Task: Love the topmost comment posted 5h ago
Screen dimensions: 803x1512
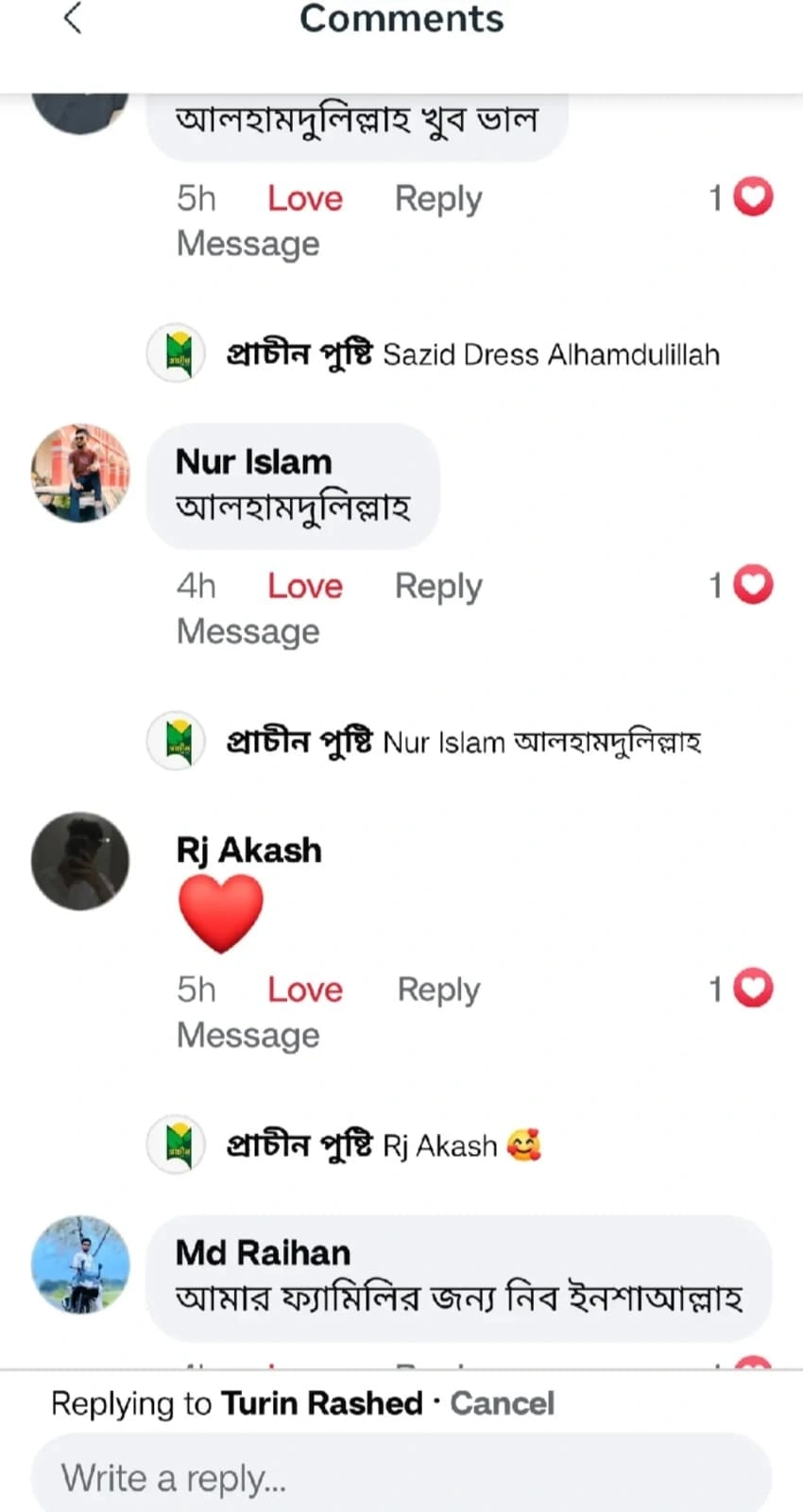Action: coord(304,198)
